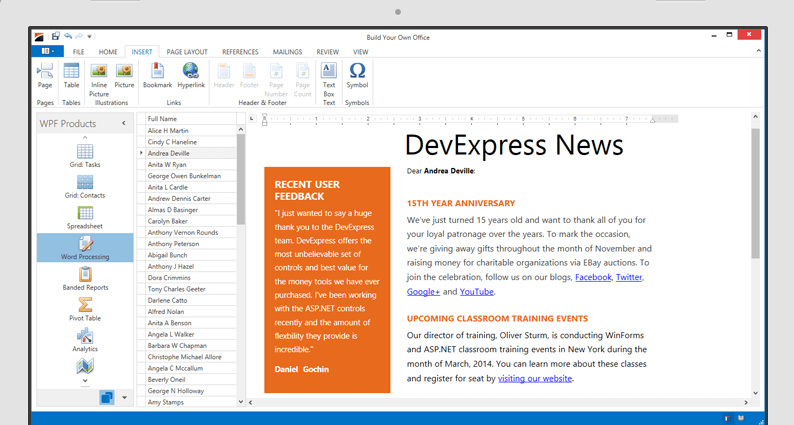Click name list scrollbar up arrow
The height and width of the screenshot is (425, 794).
click(241, 129)
